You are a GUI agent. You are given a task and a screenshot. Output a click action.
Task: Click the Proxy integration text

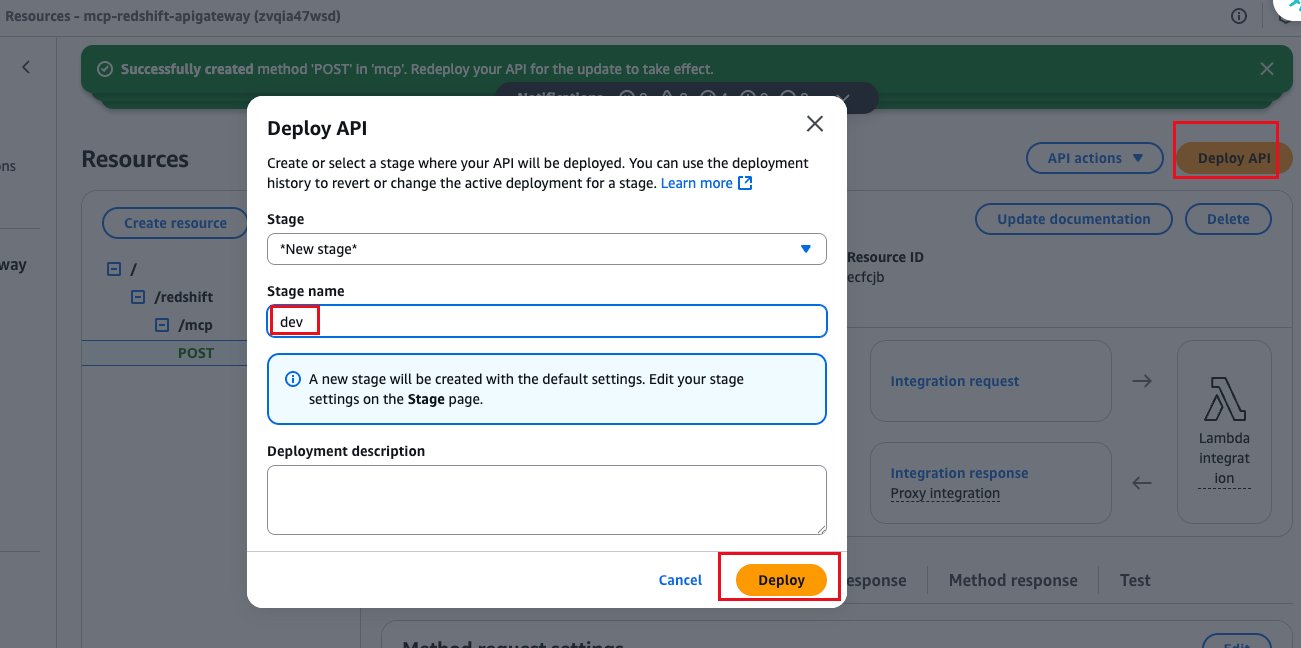click(945, 493)
